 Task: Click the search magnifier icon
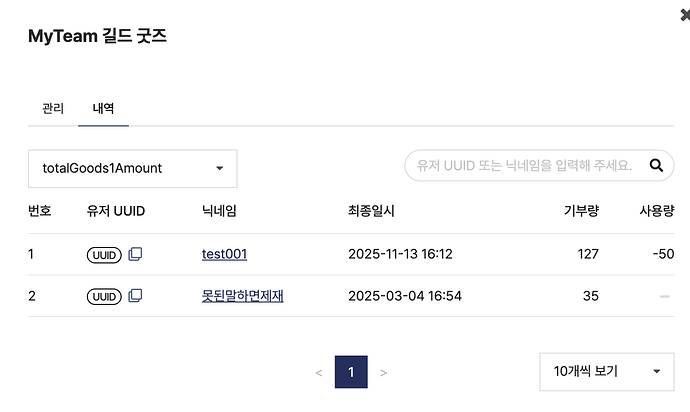click(657, 165)
